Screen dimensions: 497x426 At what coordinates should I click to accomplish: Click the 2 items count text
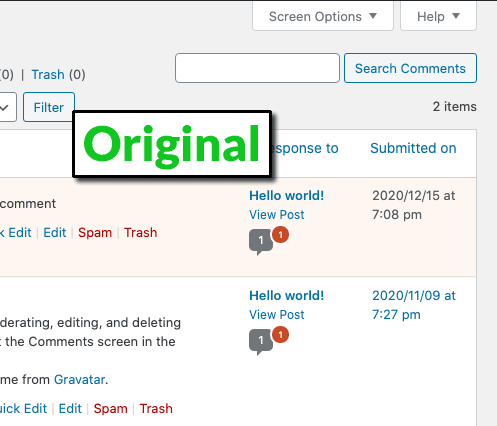[454, 107]
